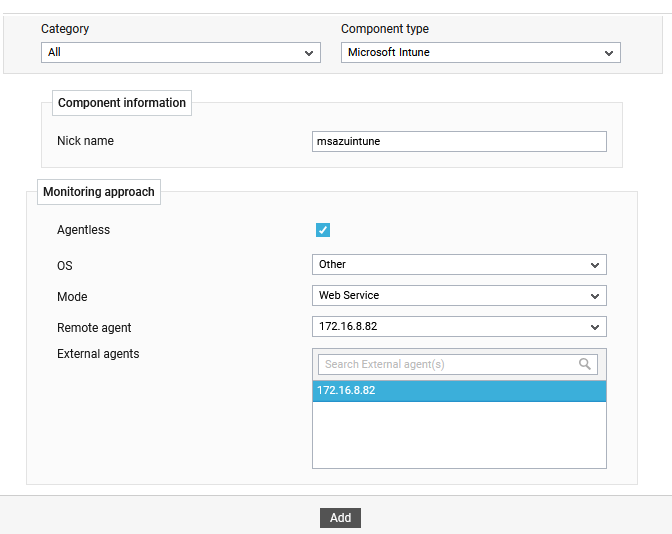The image size is (672, 534).
Task: Click the search magnifier icon in External agents
Action: tap(585, 365)
